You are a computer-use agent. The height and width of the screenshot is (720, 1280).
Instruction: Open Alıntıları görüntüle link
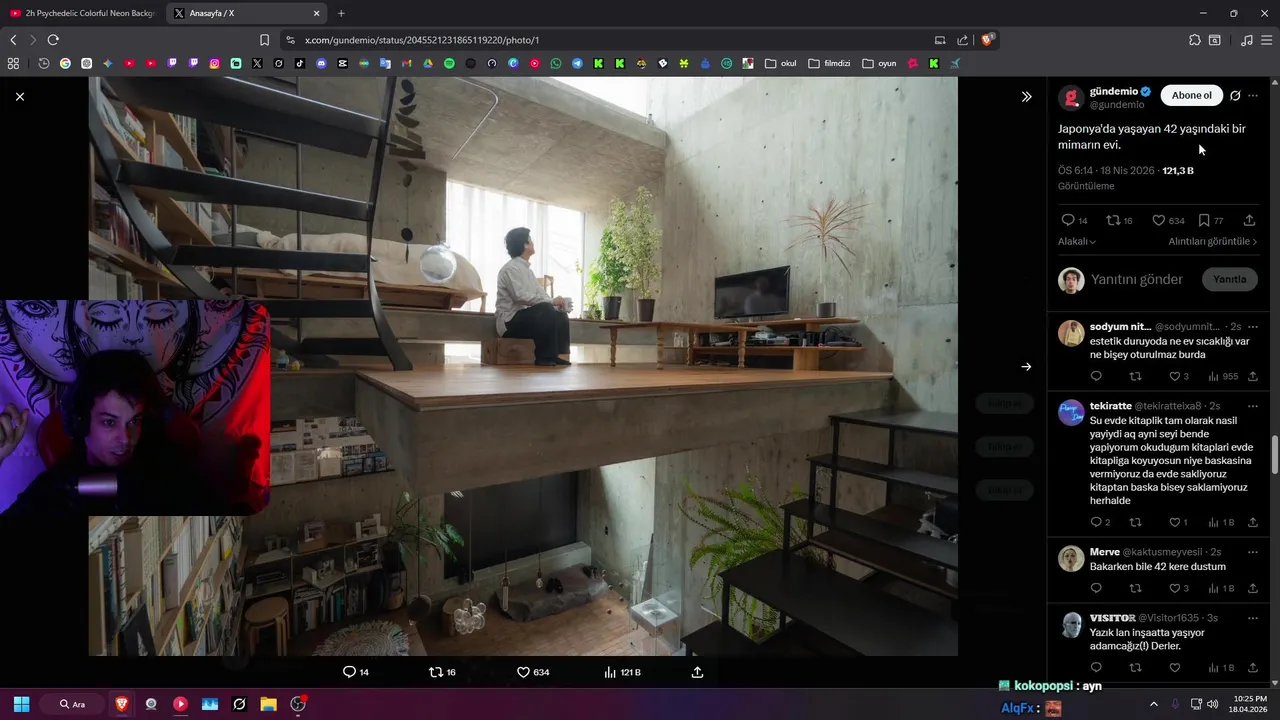coord(1213,241)
